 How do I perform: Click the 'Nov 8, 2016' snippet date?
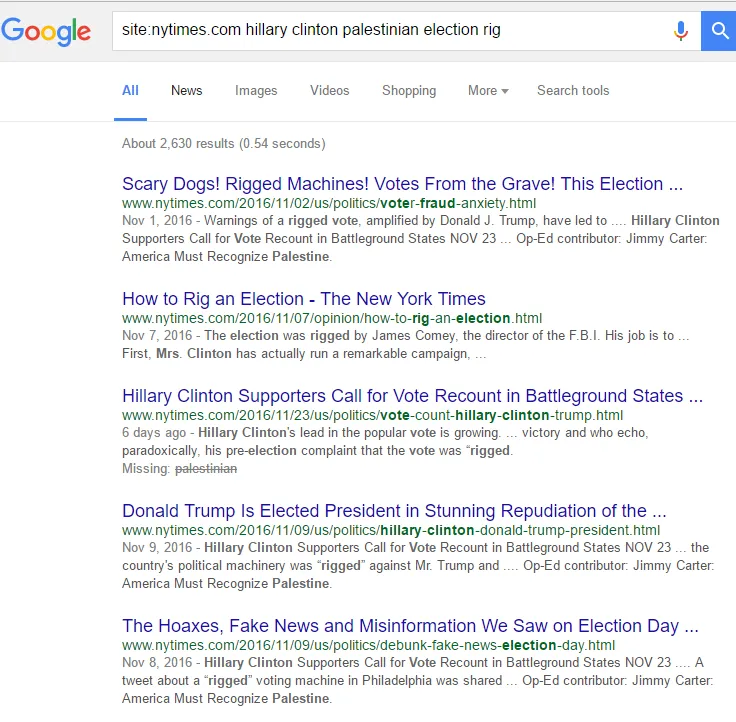pyautogui.click(x=157, y=663)
